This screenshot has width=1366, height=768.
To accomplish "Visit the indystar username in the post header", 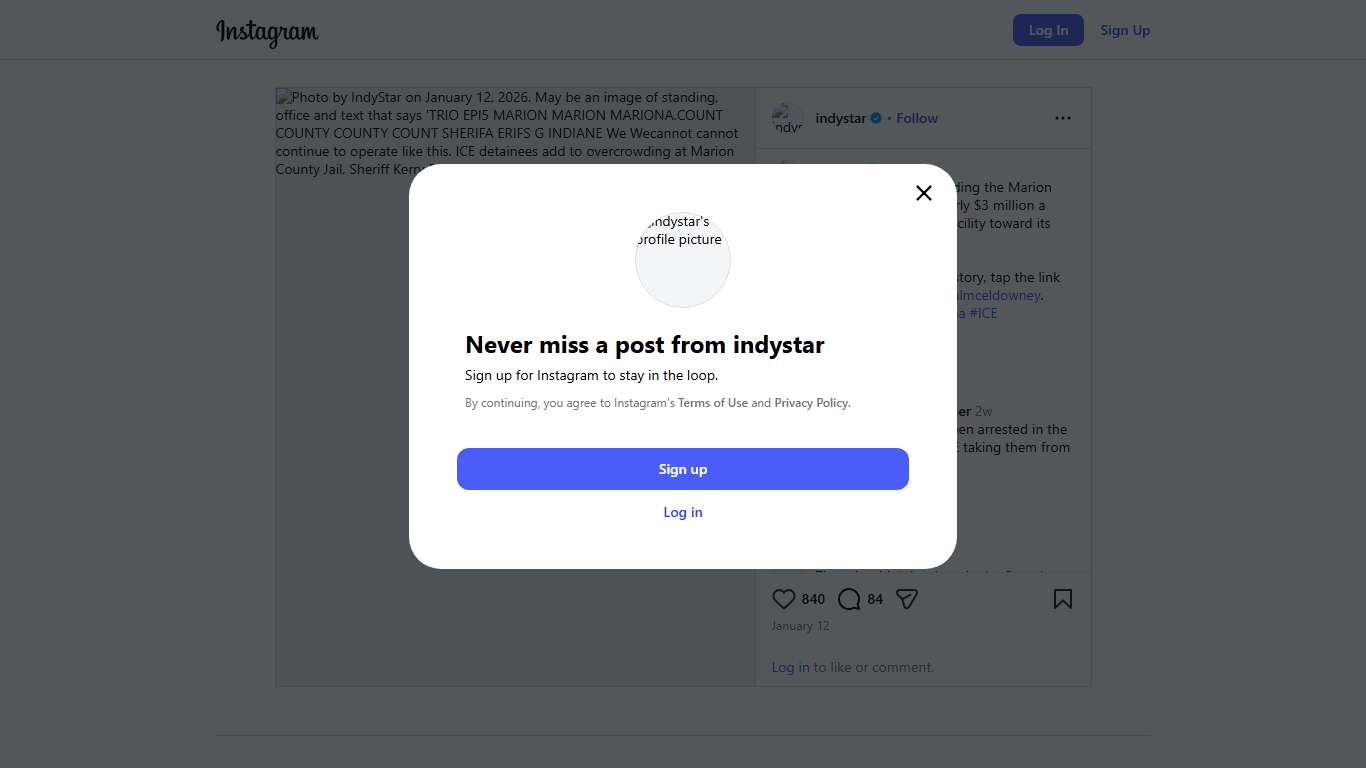I will click(x=840, y=118).
